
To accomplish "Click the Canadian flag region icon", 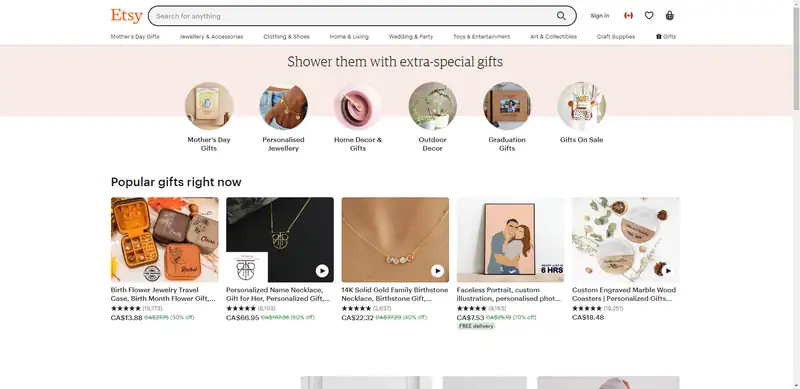I will (628, 16).
